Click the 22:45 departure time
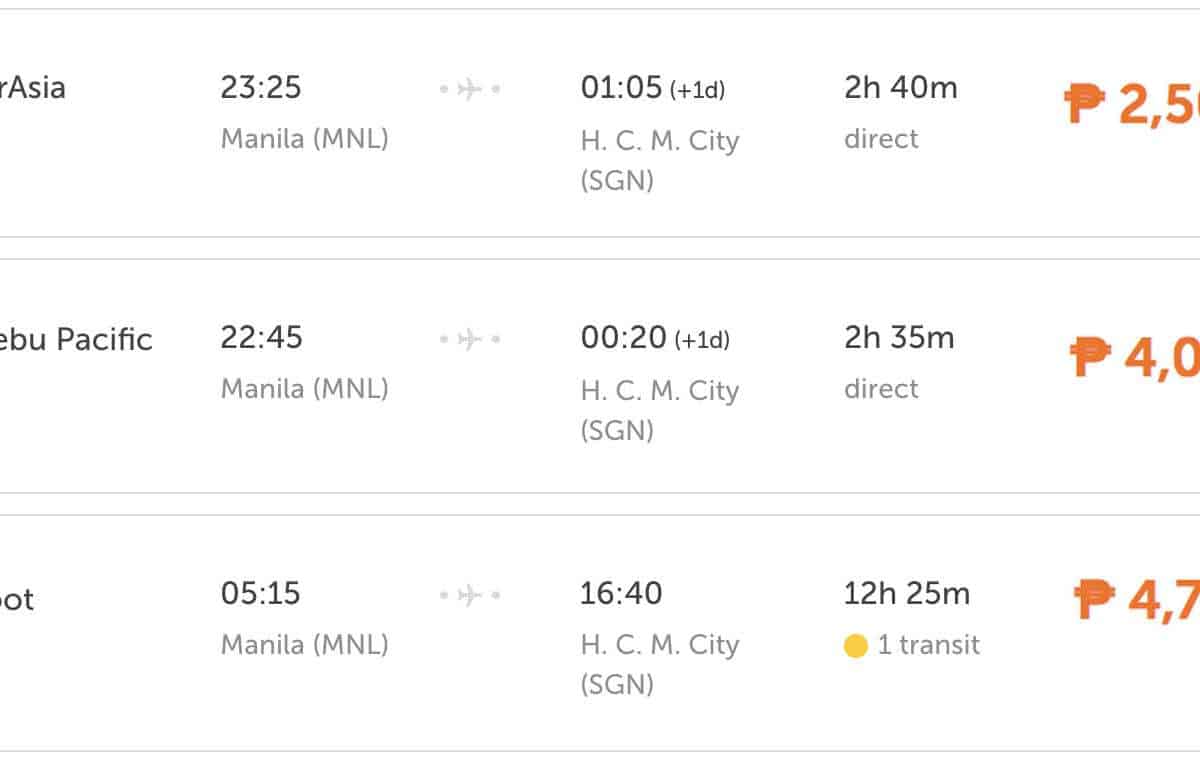This screenshot has width=1200, height=764. (x=261, y=338)
